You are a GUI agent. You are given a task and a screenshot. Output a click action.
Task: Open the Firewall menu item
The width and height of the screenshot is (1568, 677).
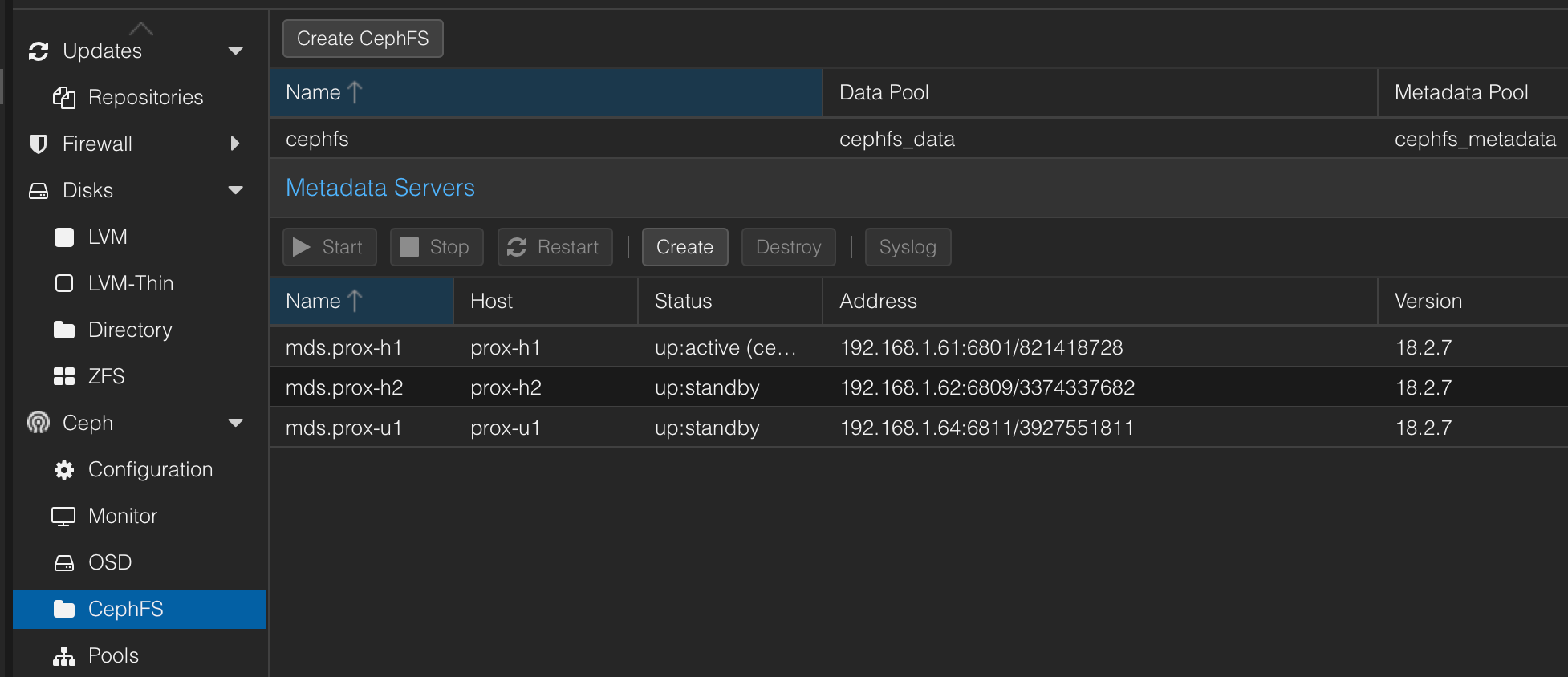[x=140, y=144]
